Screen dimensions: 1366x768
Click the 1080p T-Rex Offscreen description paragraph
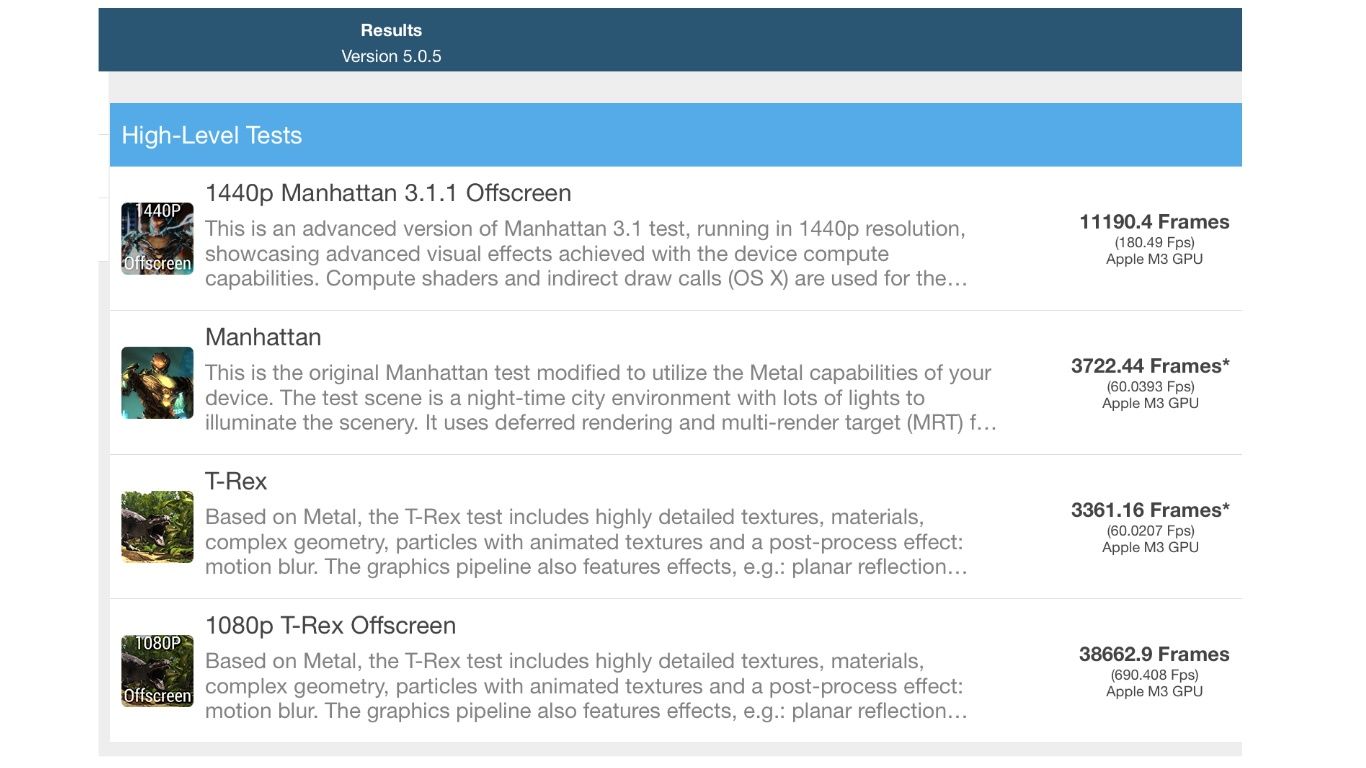point(586,686)
